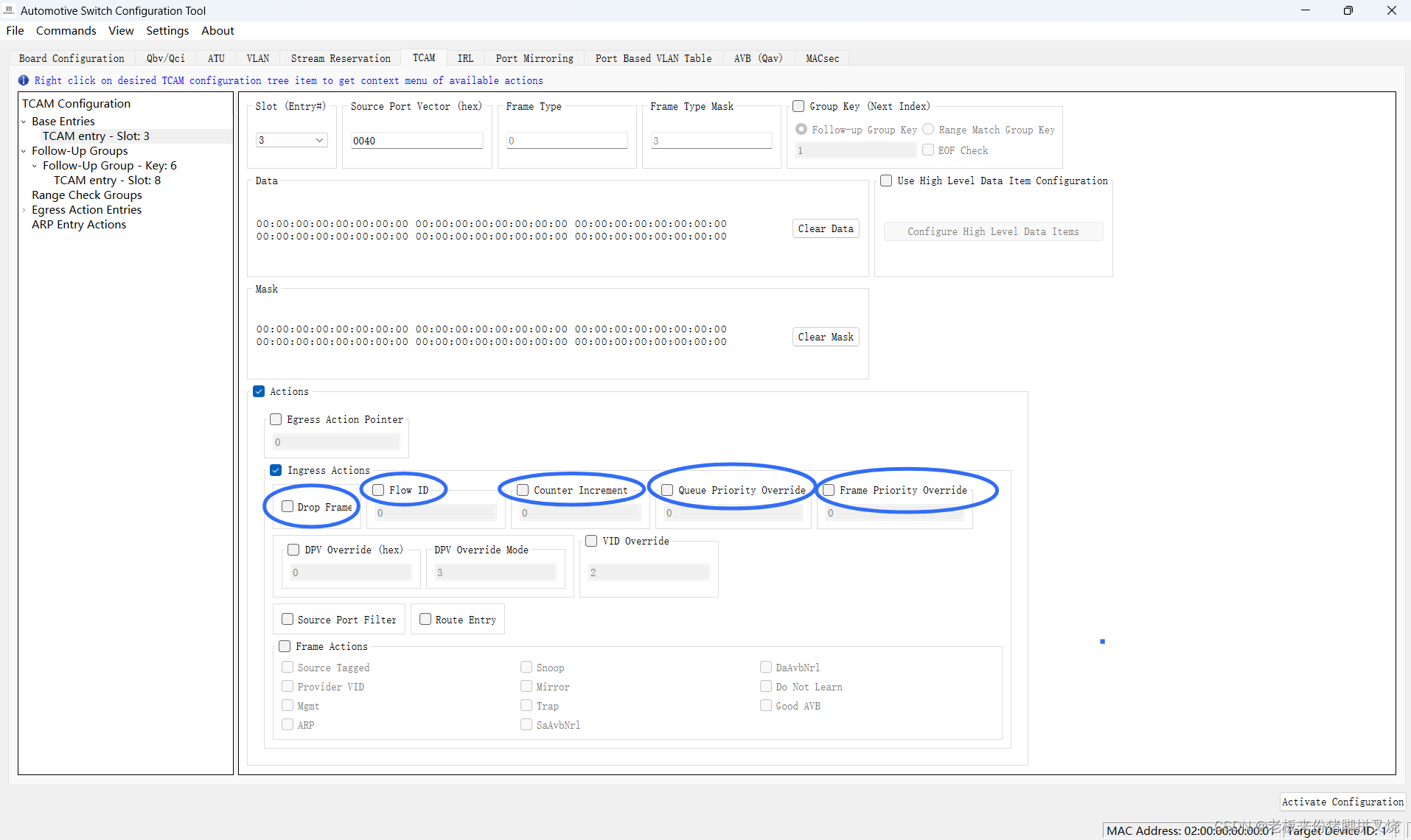The height and width of the screenshot is (840, 1411).
Task: Click the Frame Type Mask input field
Action: pos(711,140)
